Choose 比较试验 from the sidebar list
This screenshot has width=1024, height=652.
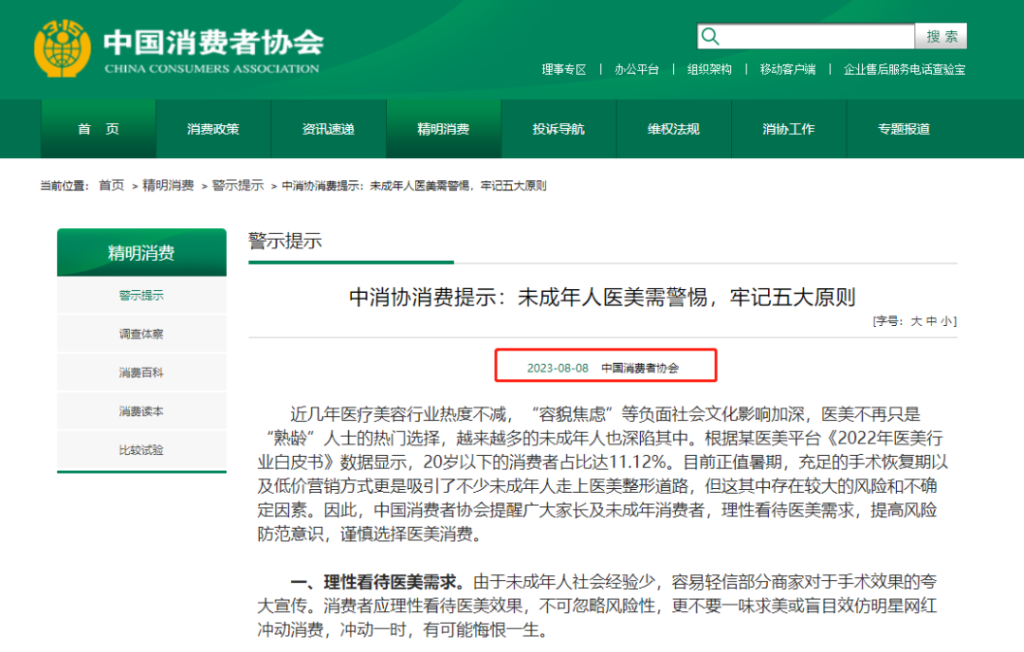(x=141, y=450)
